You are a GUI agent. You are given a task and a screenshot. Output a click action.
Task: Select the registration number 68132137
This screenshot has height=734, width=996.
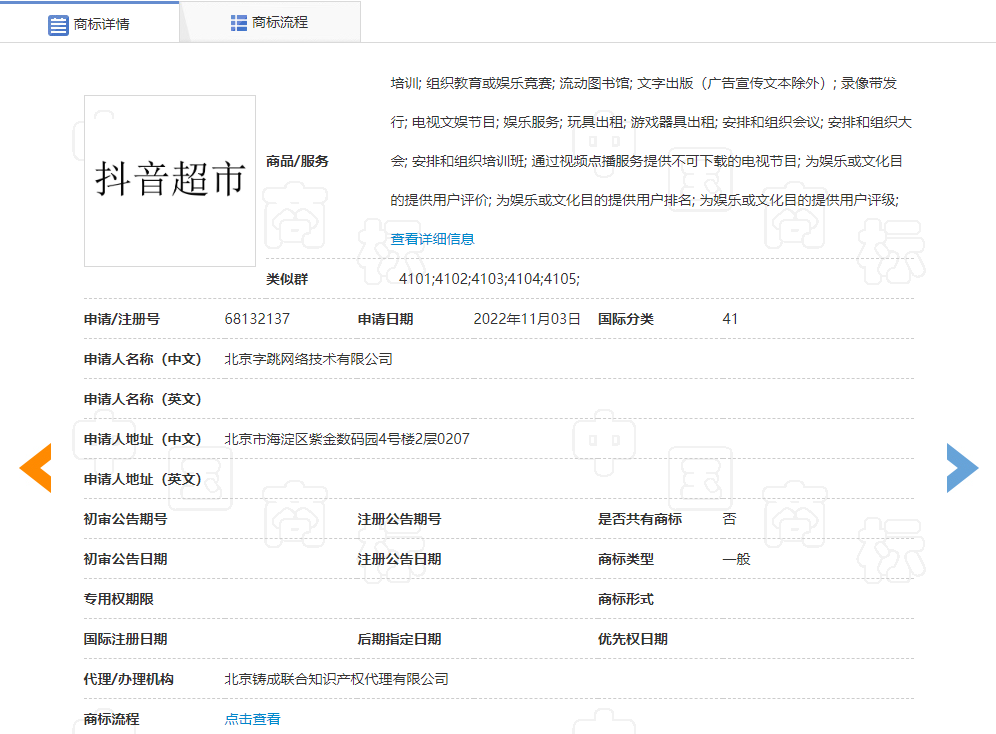(257, 319)
